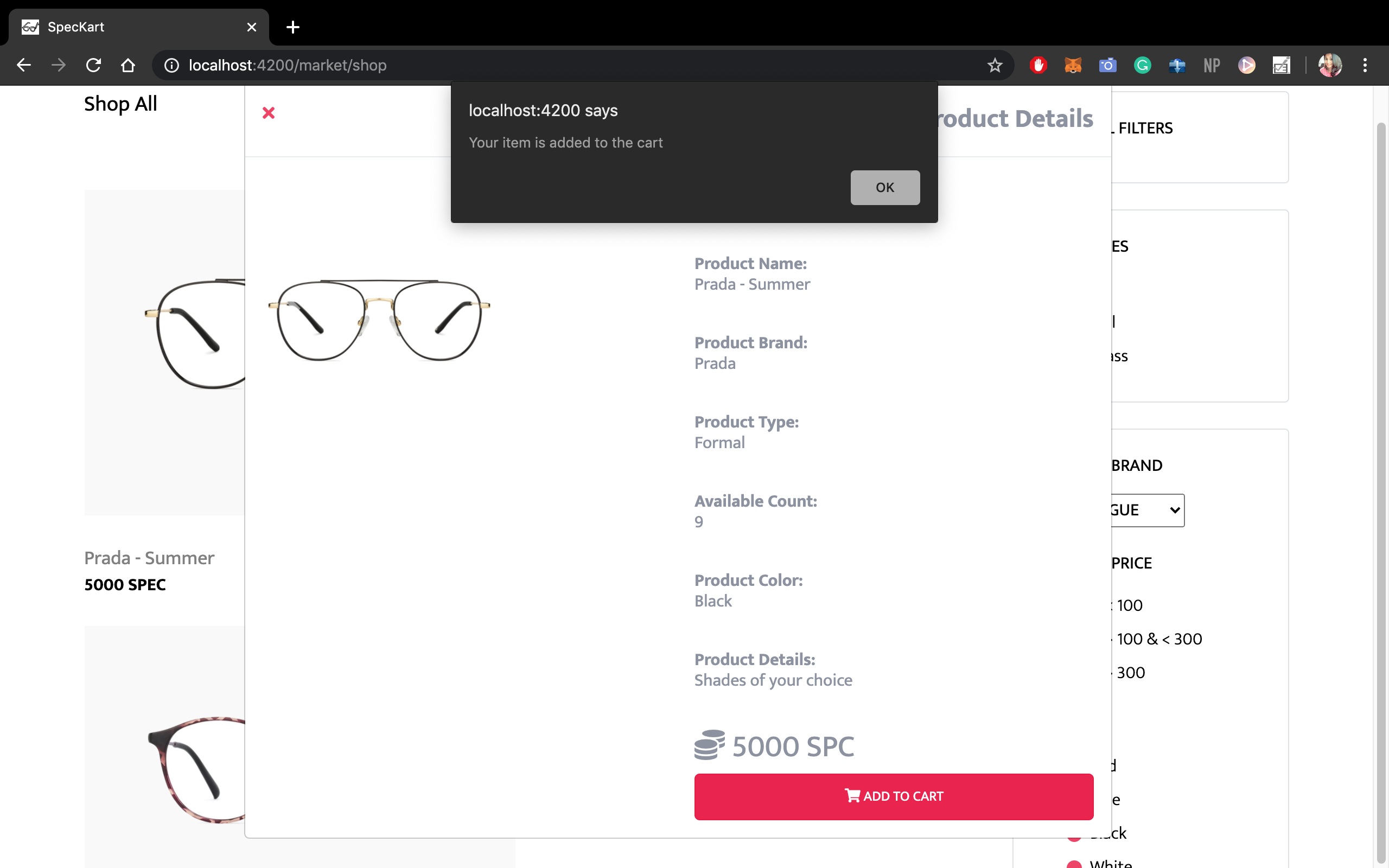Open the green Grammarly extension icon
This screenshot has width=1389, height=868.
[1142, 66]
